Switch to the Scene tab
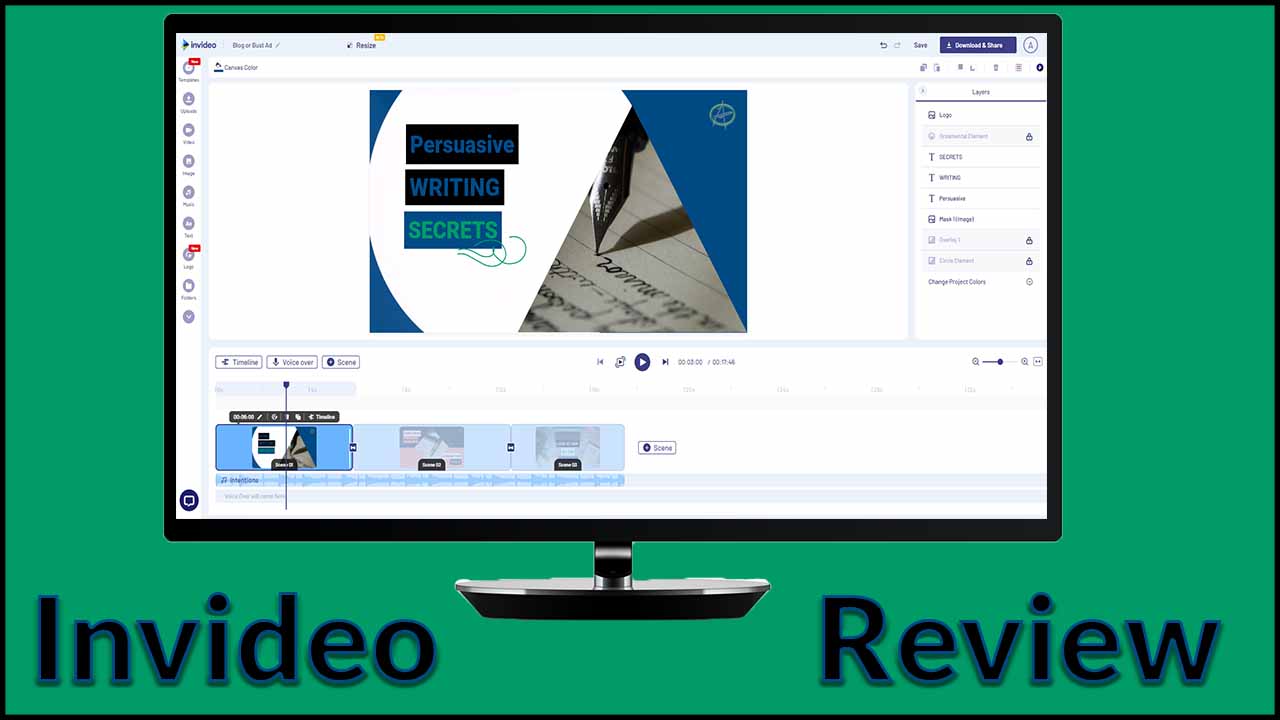1280x720 pixels. tap(340, 362)
